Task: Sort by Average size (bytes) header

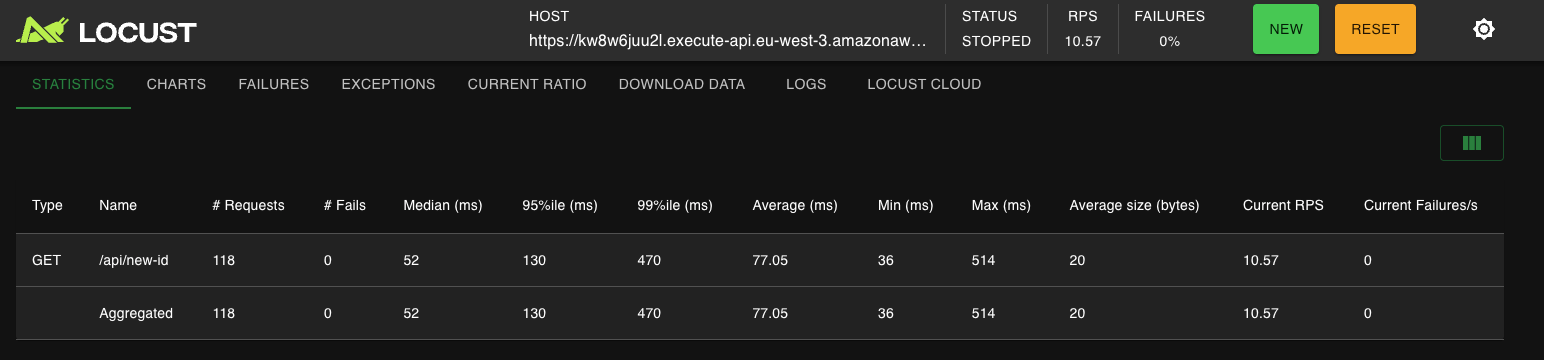Action: coord(1134,205)
